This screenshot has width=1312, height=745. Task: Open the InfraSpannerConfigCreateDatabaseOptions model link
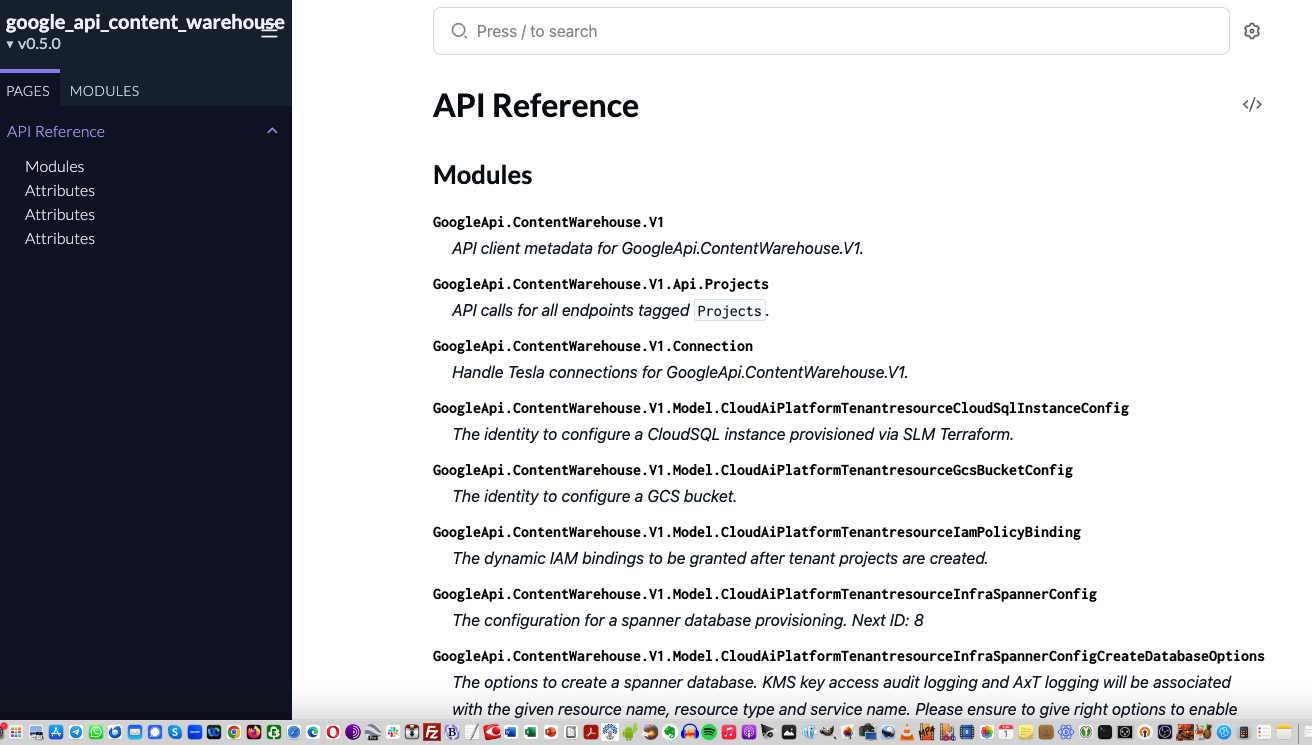coord(848,656)
